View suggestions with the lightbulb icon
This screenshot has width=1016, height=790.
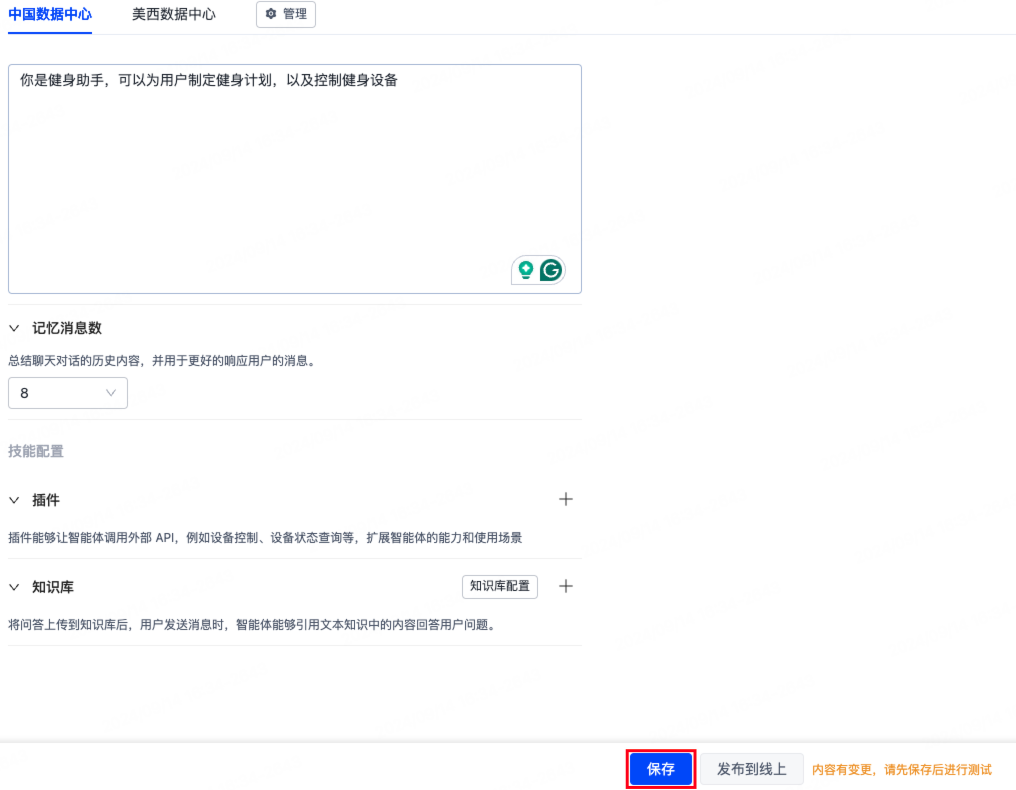coord(525,269)
